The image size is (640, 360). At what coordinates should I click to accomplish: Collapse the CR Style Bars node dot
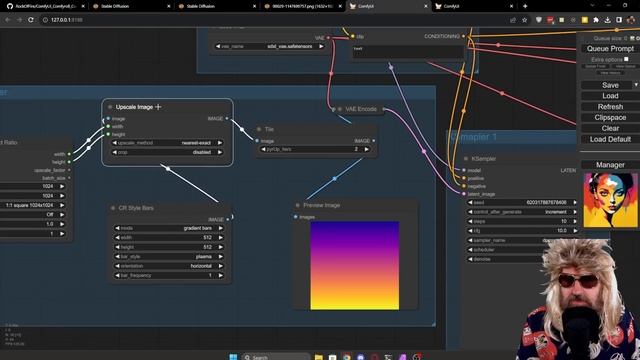click(x=113, y=208)
